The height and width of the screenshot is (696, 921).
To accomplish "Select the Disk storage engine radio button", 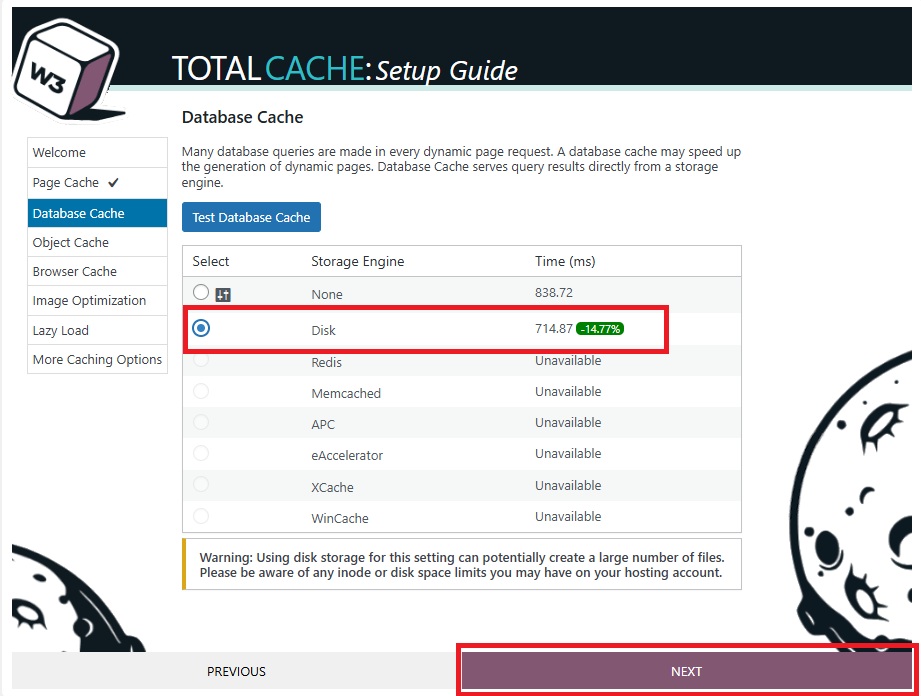I will click(x=201, y=328).
